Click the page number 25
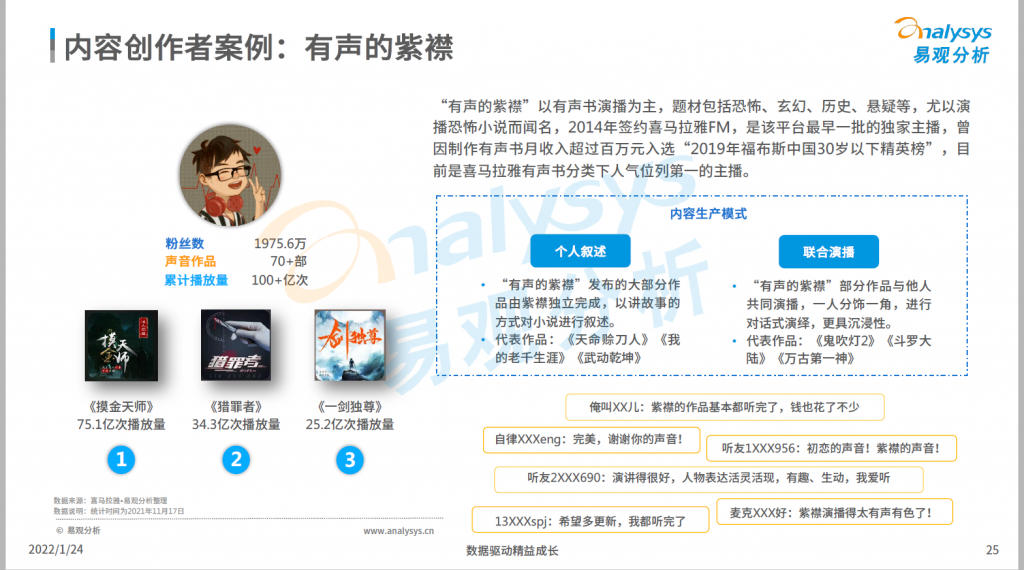Image resolution: width=1024 pixels, height=570 pixels. [992, 550]
